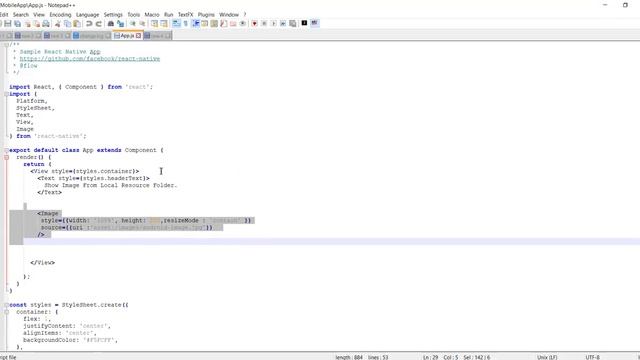Open the Document Map toolbar icon
This screenshot has width=640, height=360.
click(214, 24)
